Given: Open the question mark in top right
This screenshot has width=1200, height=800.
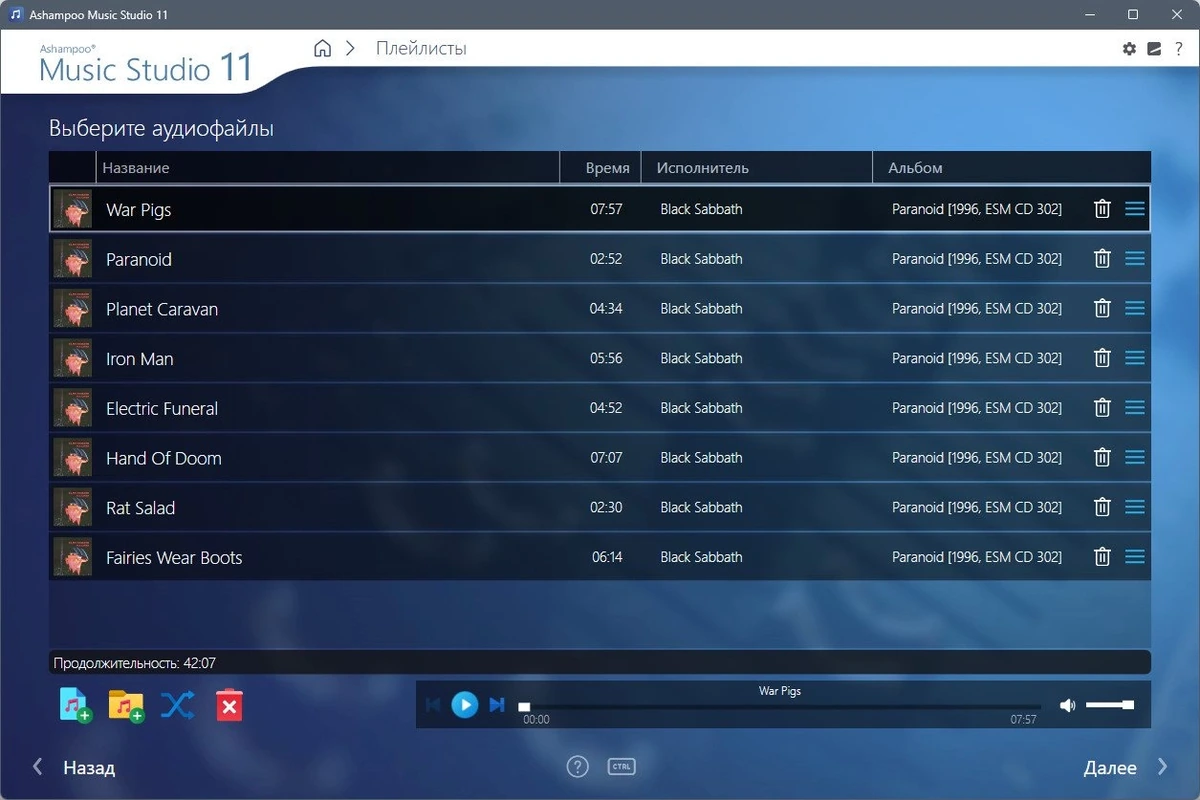Looking at the screenshot, I should [x=1179, y=48].
